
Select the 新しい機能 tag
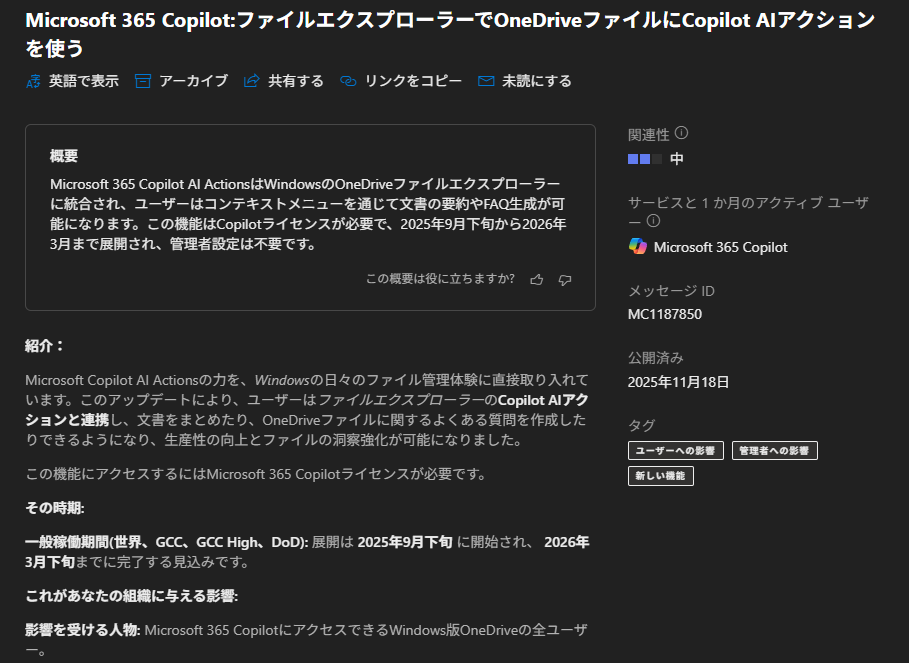pyautogui.click(x=660, y=476)
